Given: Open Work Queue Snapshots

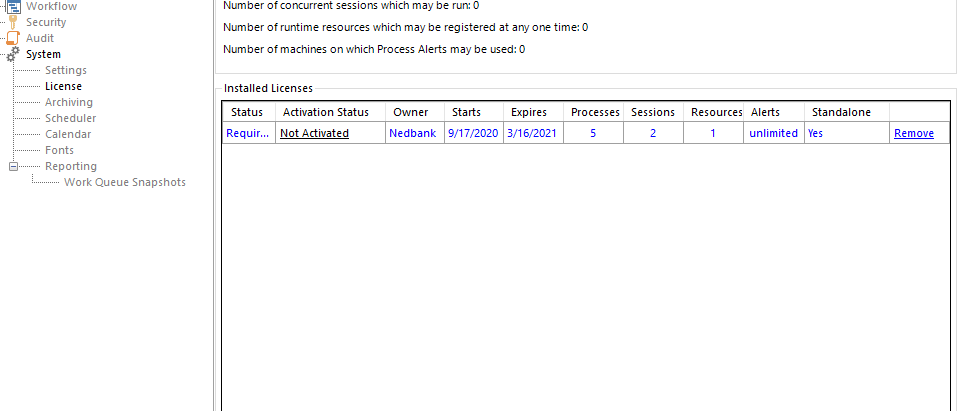Looking at the screenshot, I should [125, 182].
